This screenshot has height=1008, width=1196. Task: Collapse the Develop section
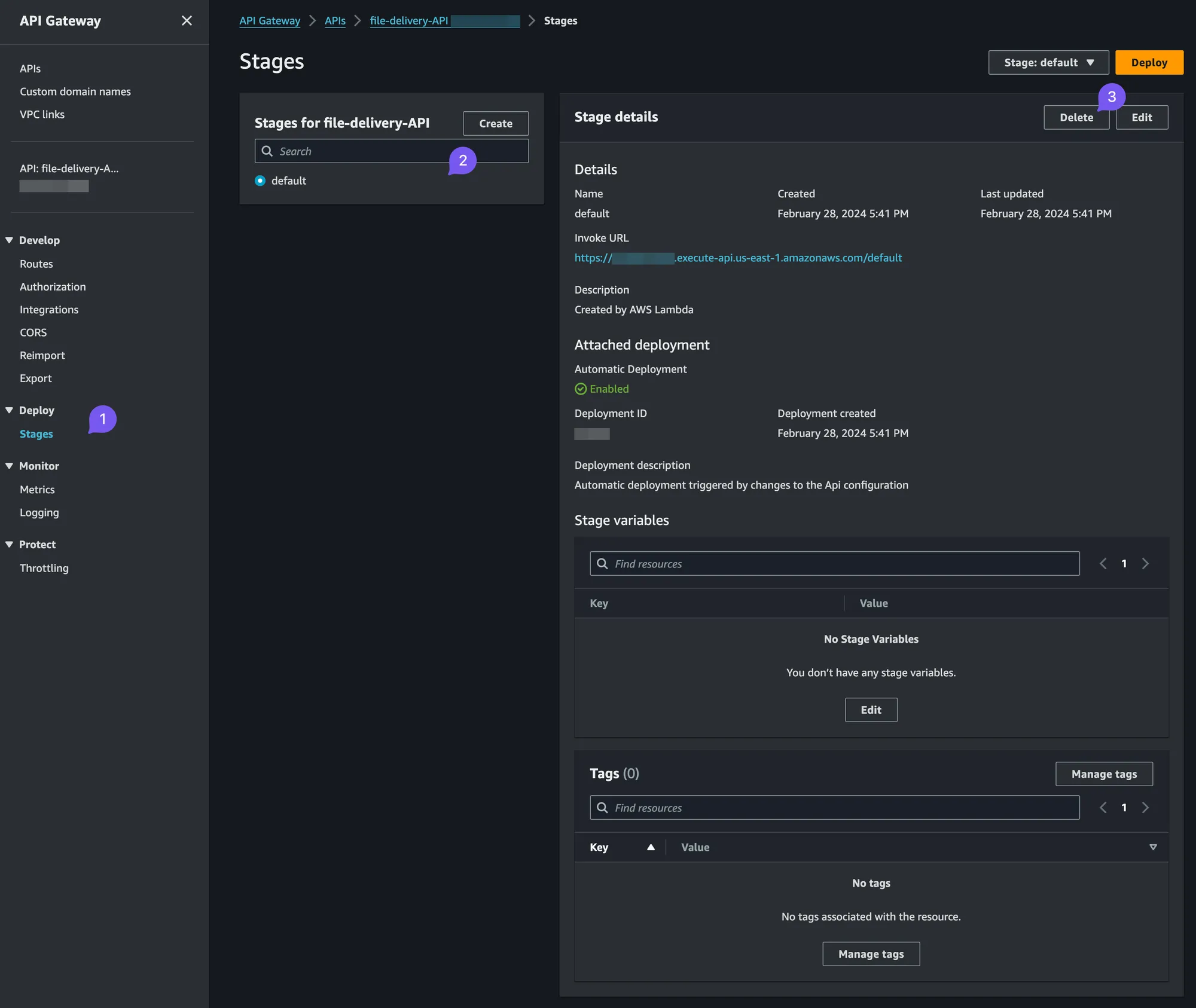[9, 240]
